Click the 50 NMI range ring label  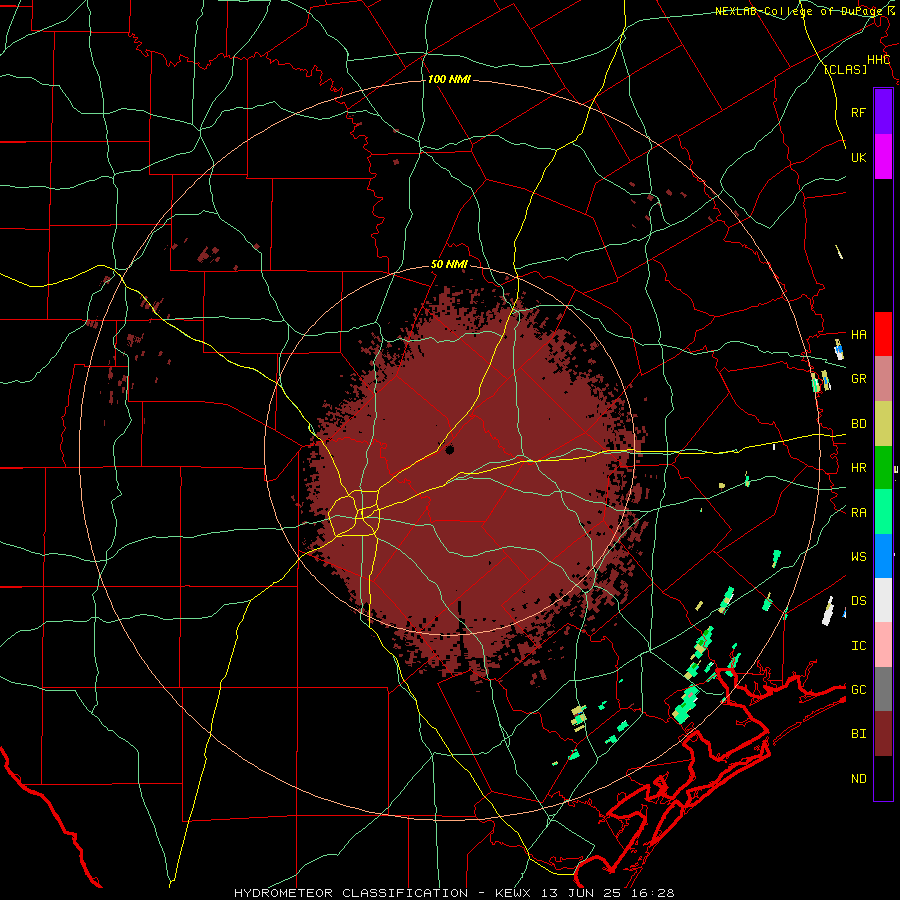pos(449,265)
